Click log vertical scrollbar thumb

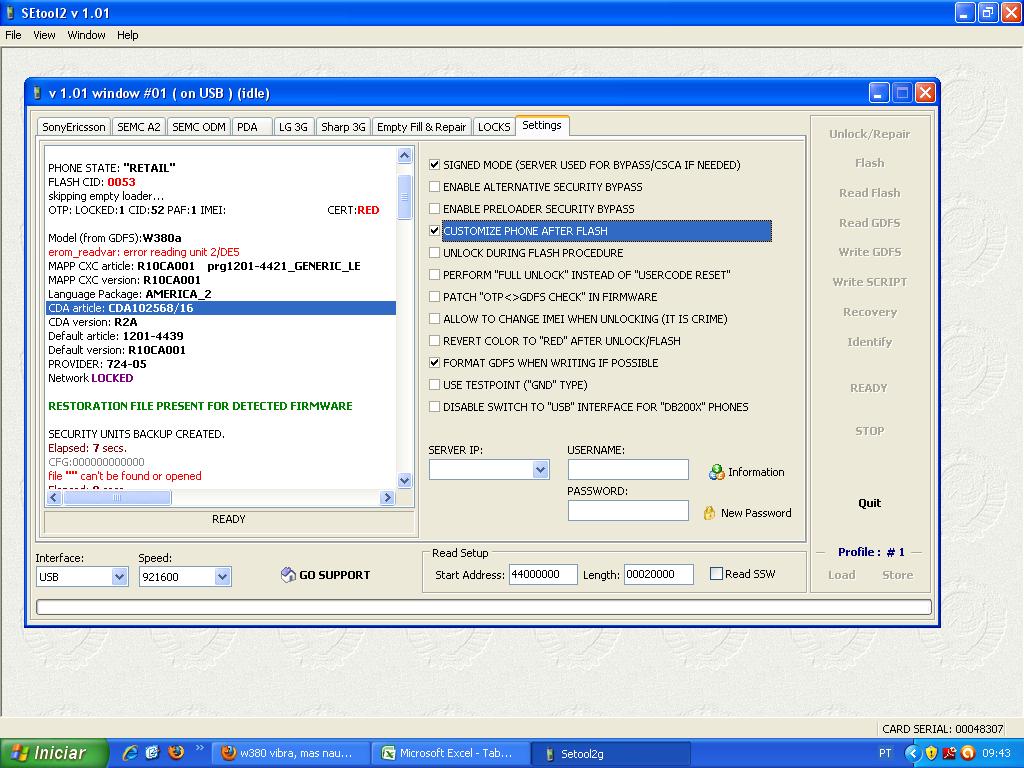(x=404, y=197)
